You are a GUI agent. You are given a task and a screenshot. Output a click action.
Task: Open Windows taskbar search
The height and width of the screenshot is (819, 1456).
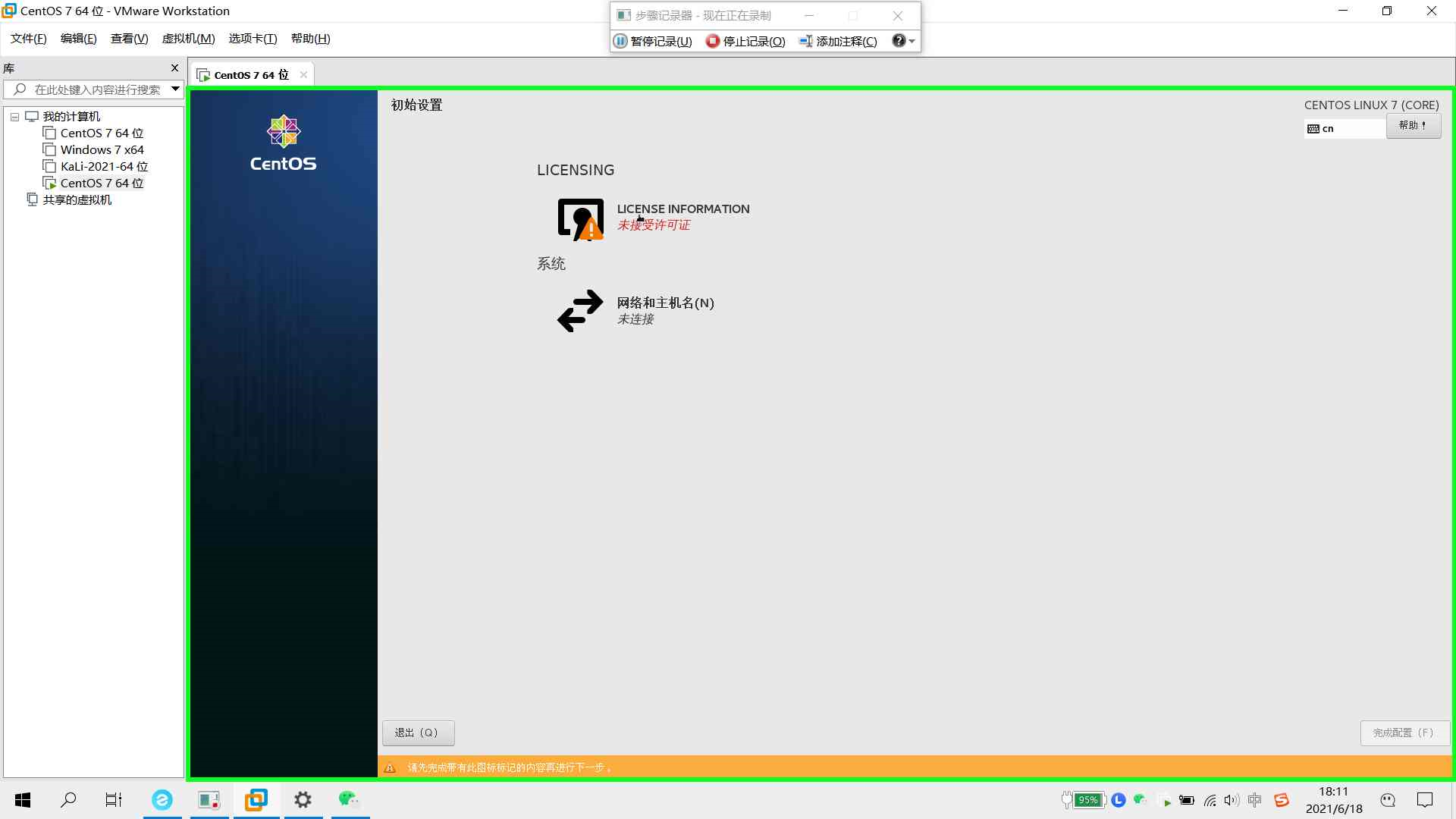[68, 799]
